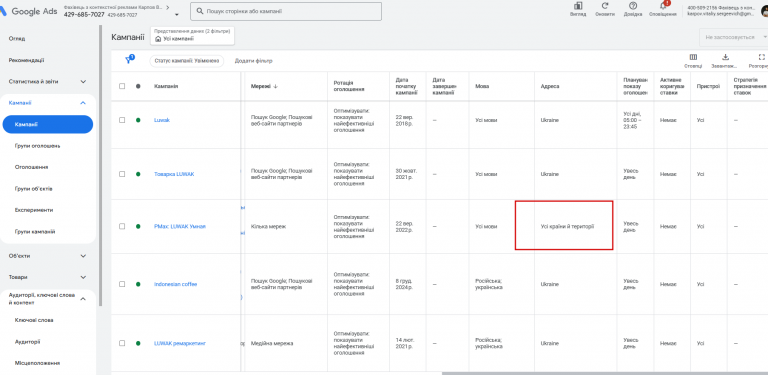Open the Не застосовується dropdown
Viewport: 768px width, 375px height.
click(x=734, y=37)
